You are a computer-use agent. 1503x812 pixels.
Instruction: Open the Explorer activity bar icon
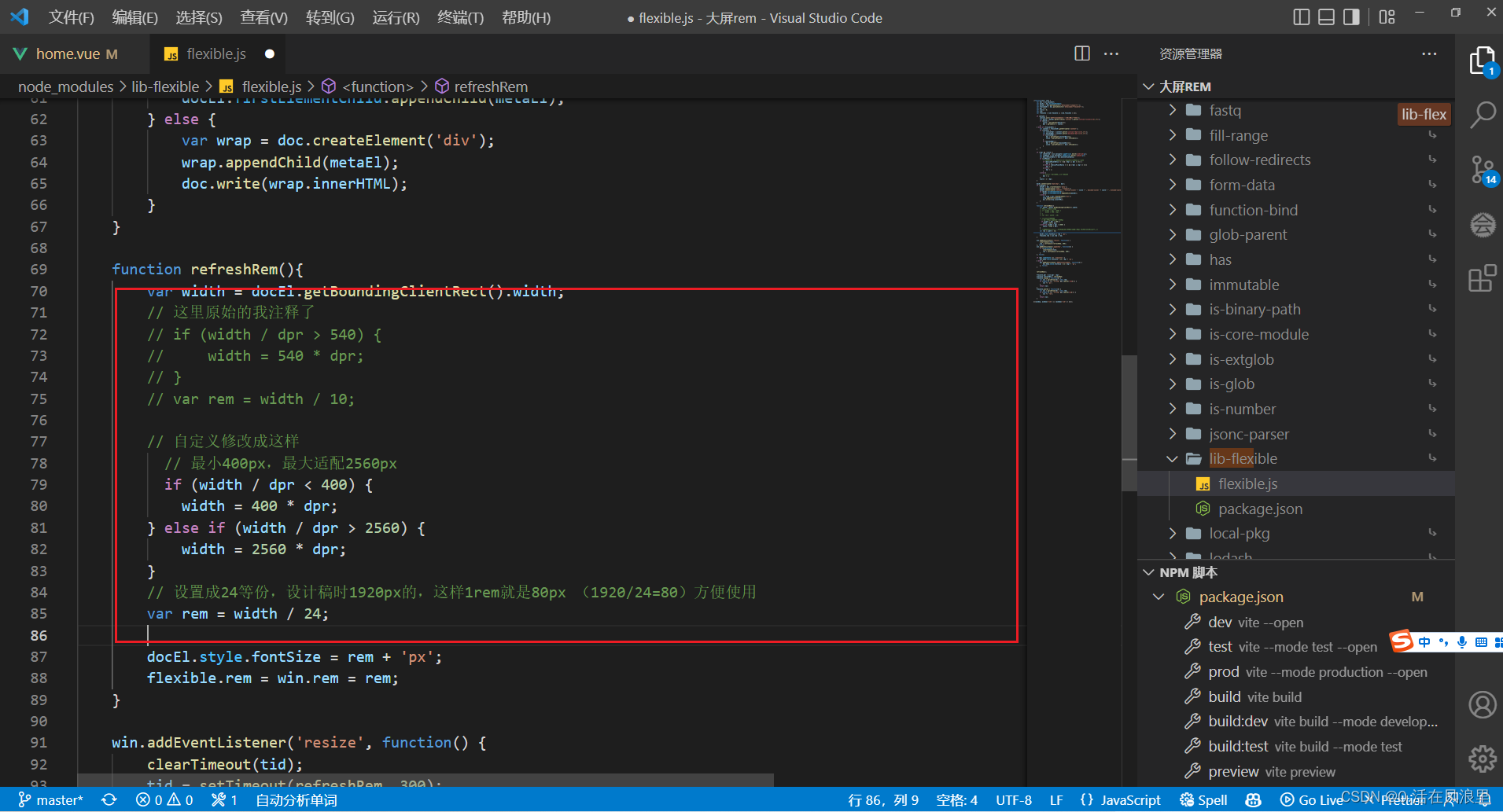(x=1482, y=61)
